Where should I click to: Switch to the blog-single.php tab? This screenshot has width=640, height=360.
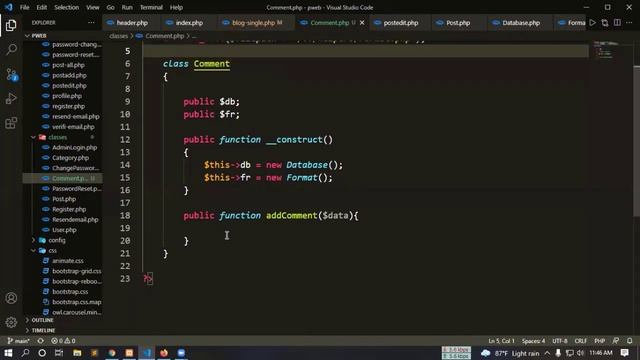point(256,23)
